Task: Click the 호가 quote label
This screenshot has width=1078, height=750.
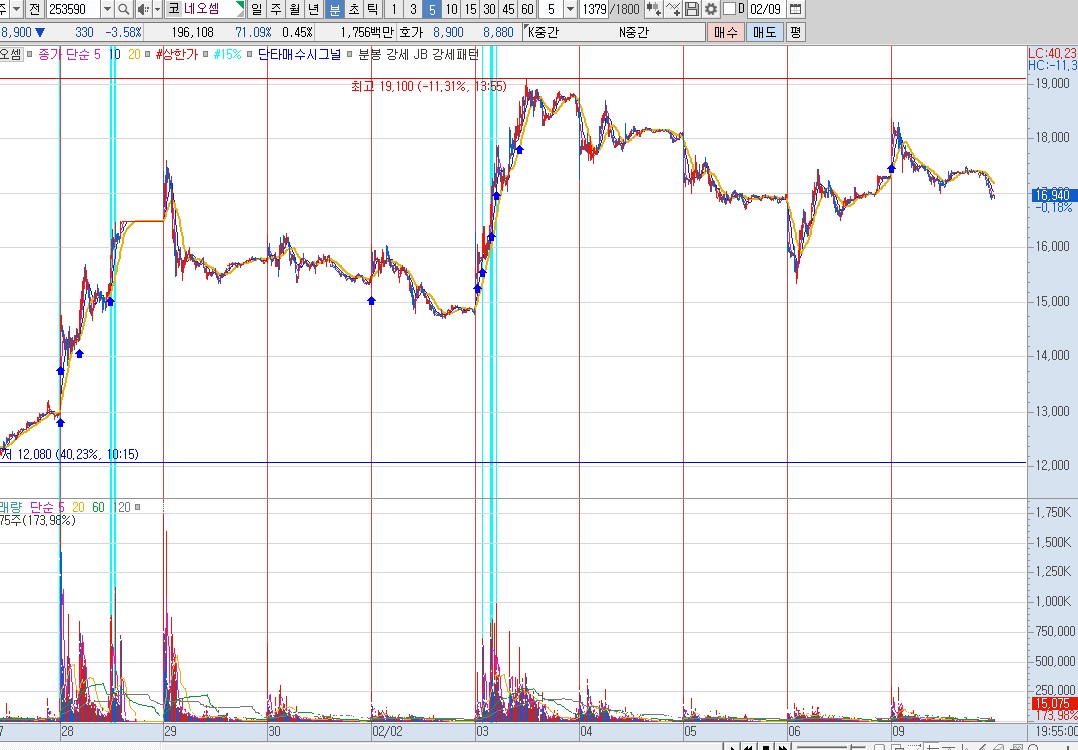Action: point(411,32)
